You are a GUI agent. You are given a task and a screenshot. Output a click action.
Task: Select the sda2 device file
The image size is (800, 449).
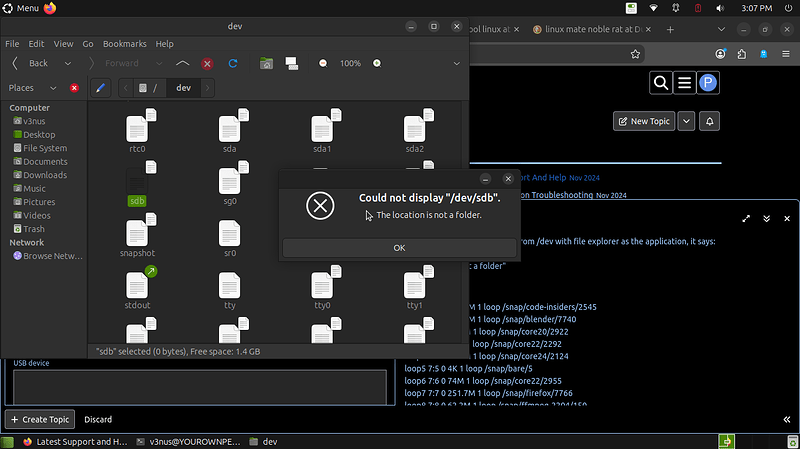[414, 131]
